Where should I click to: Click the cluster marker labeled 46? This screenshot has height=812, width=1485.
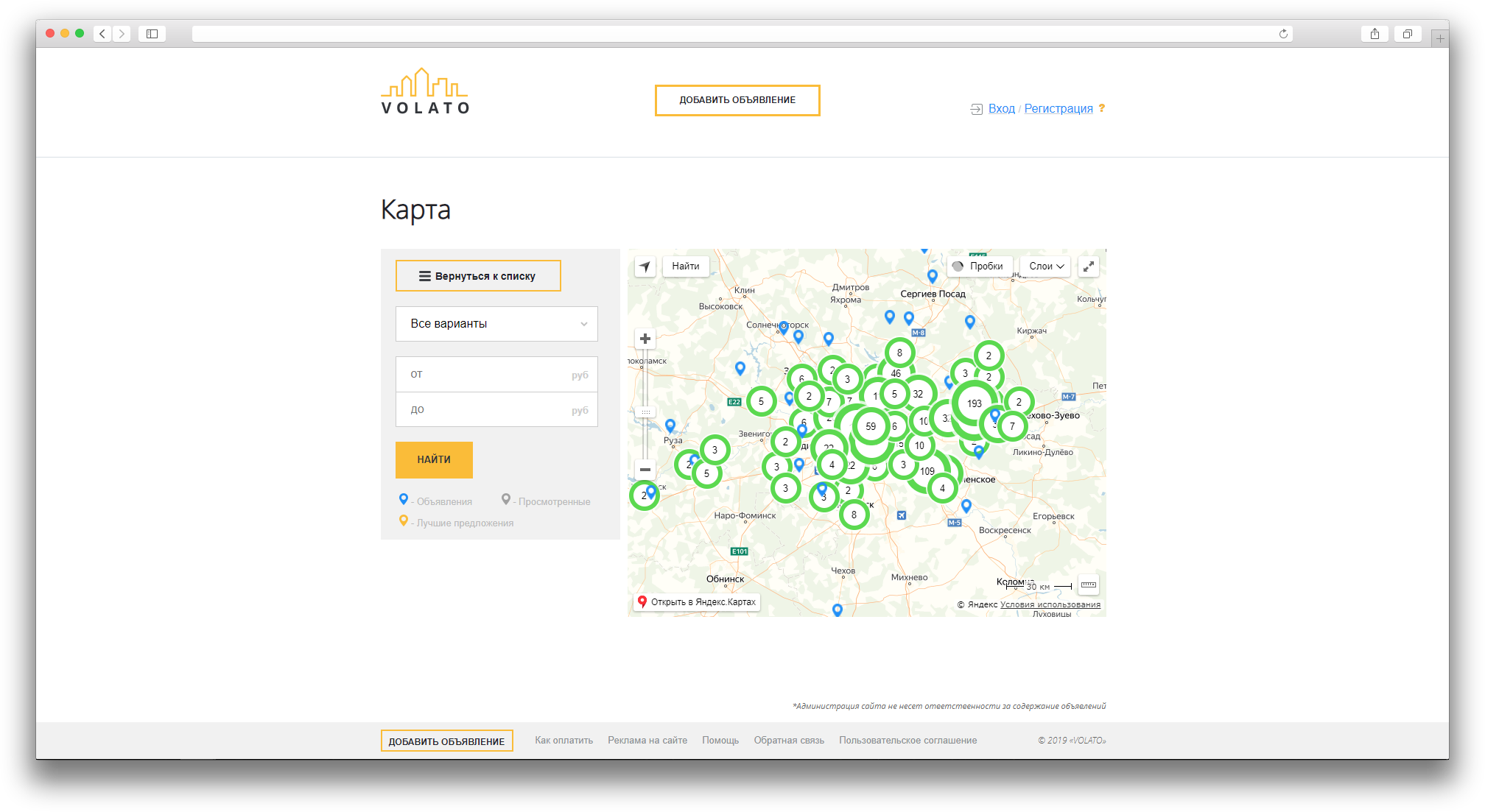point(896,373)
